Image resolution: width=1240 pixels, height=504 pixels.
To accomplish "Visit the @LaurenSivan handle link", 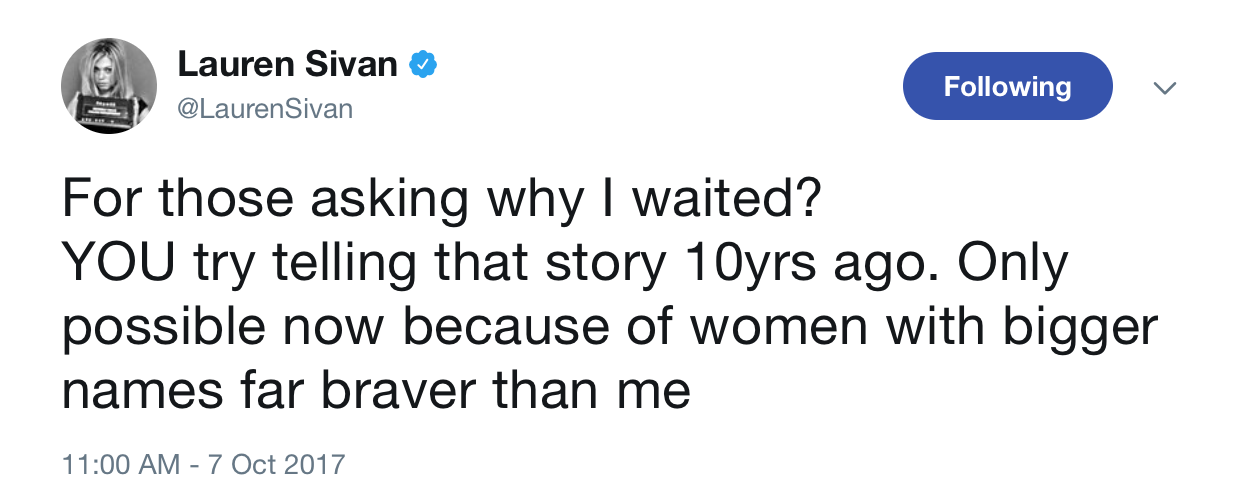I will click(x=265, y=109).
